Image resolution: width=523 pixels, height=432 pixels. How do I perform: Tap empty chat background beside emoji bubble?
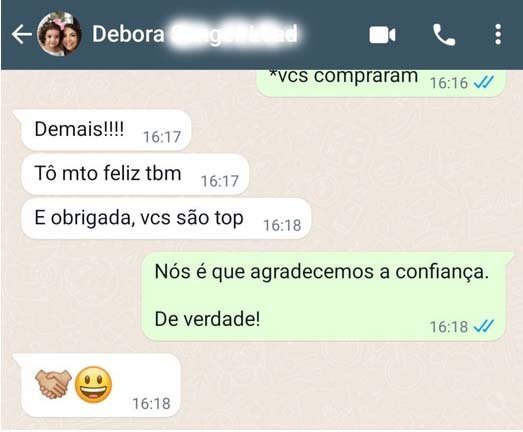coord(334,384)
